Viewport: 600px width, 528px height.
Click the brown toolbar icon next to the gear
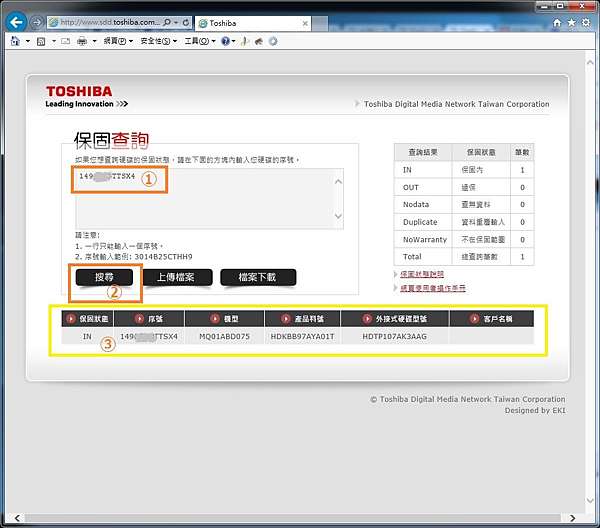point(259,41)
